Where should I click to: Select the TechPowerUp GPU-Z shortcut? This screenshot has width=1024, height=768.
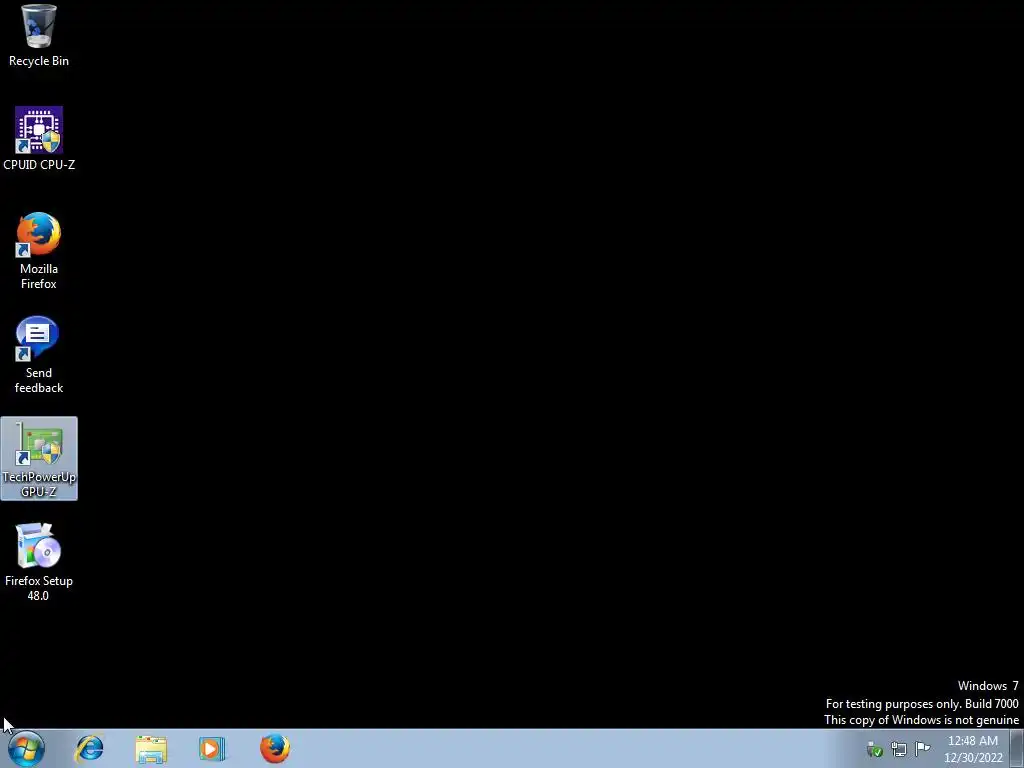coord(39,458)
